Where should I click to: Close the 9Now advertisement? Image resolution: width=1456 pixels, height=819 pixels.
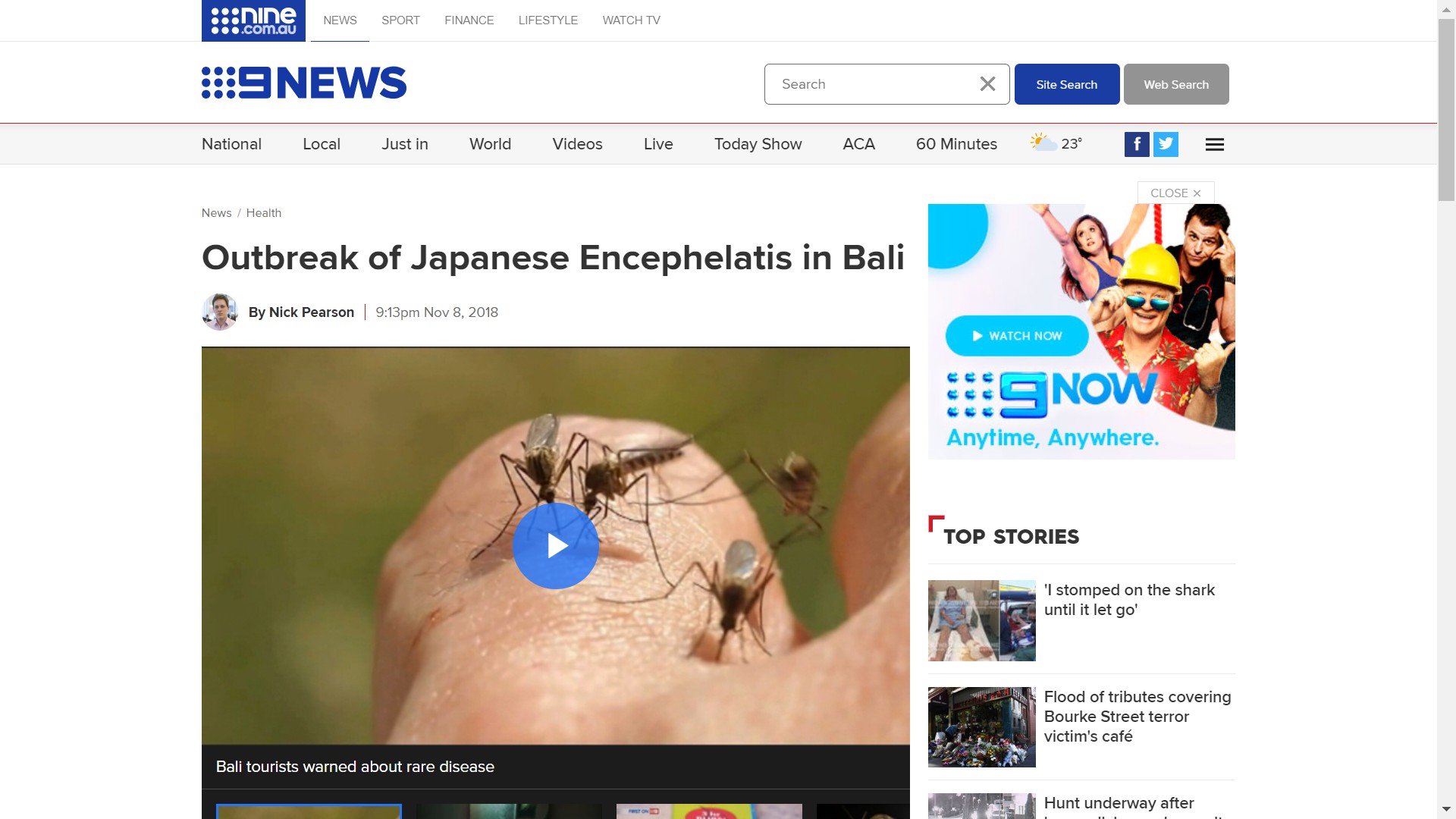1175,193
